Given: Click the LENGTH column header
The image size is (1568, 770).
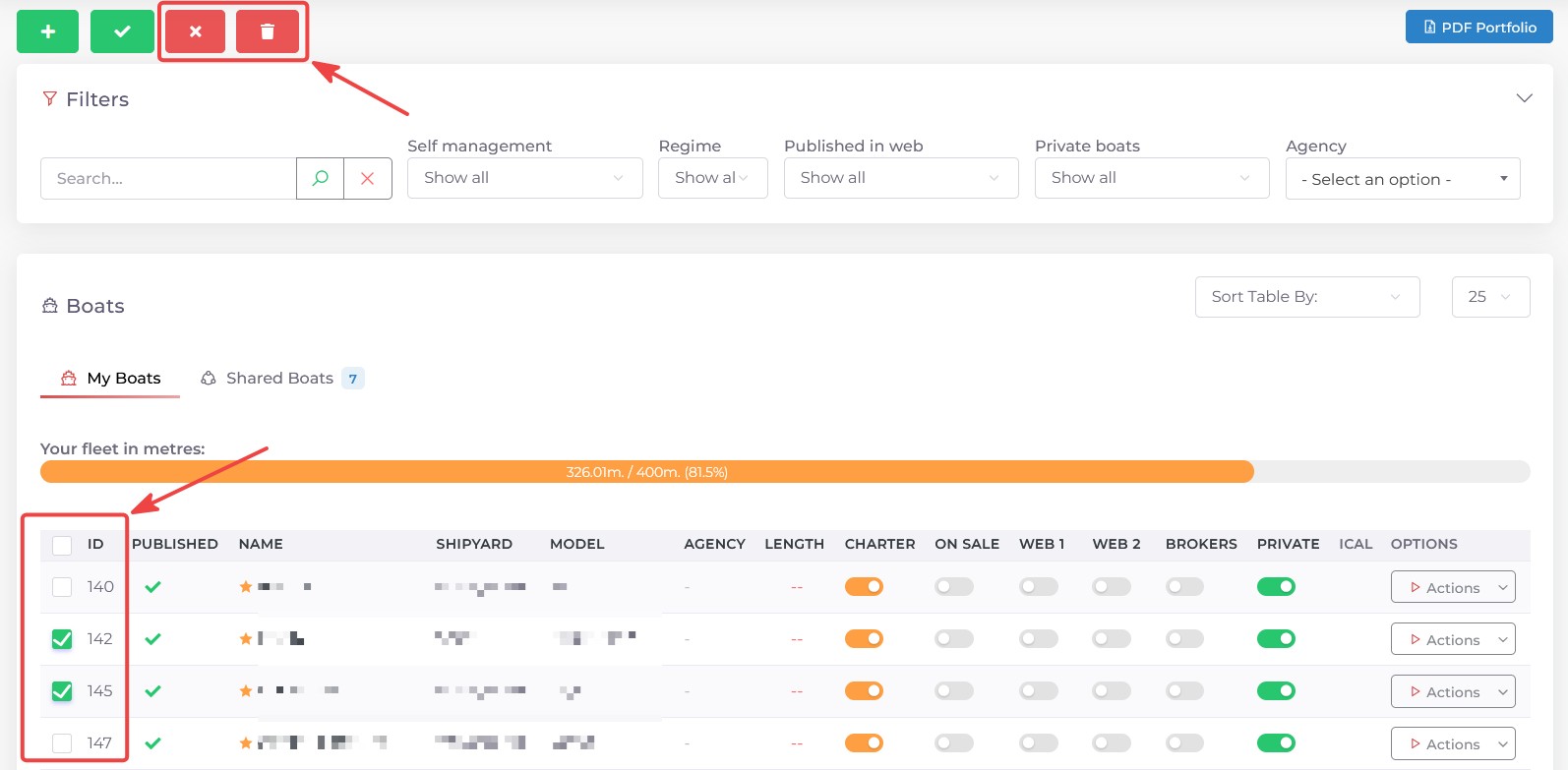Looking at the screenshot, I should coord(794,544).
